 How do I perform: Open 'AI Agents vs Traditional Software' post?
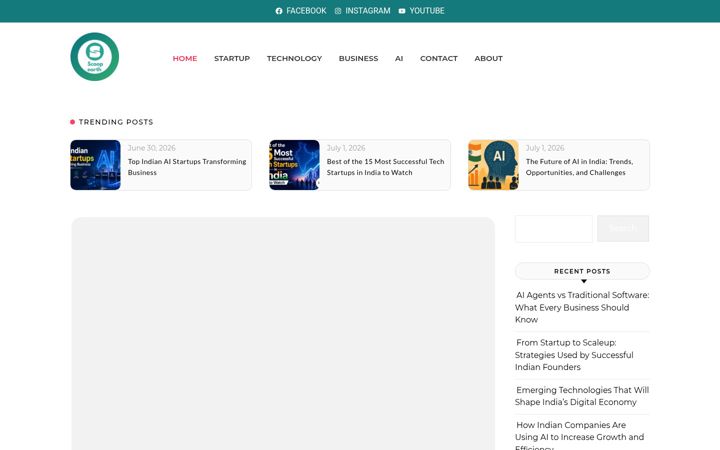tap(582, 307)
